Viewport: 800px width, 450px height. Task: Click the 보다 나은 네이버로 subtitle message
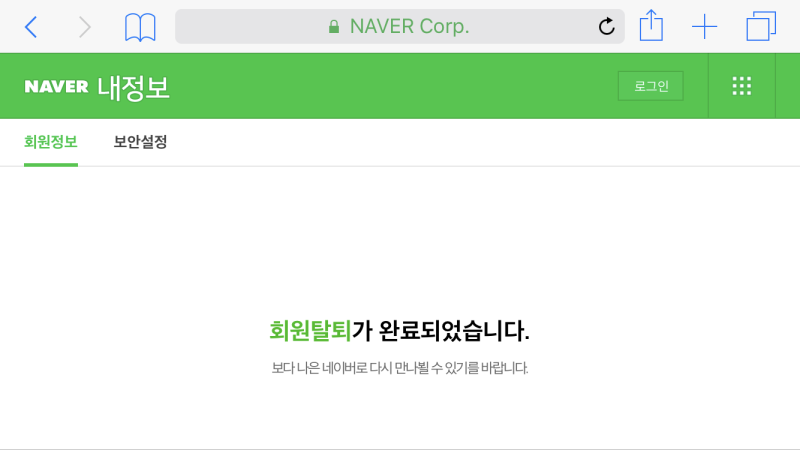(399, 368)
